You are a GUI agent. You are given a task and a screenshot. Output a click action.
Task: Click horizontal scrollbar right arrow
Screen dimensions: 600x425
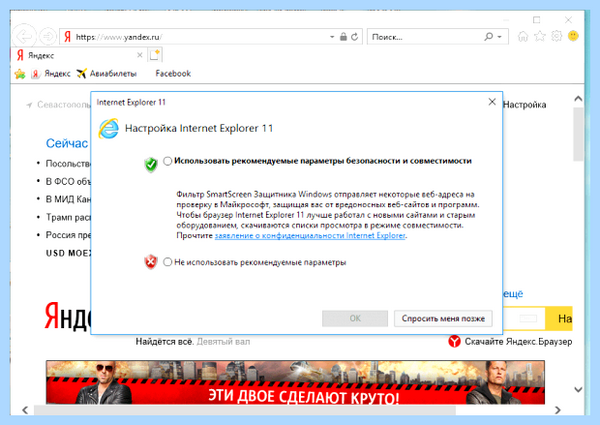coord(558,410)
